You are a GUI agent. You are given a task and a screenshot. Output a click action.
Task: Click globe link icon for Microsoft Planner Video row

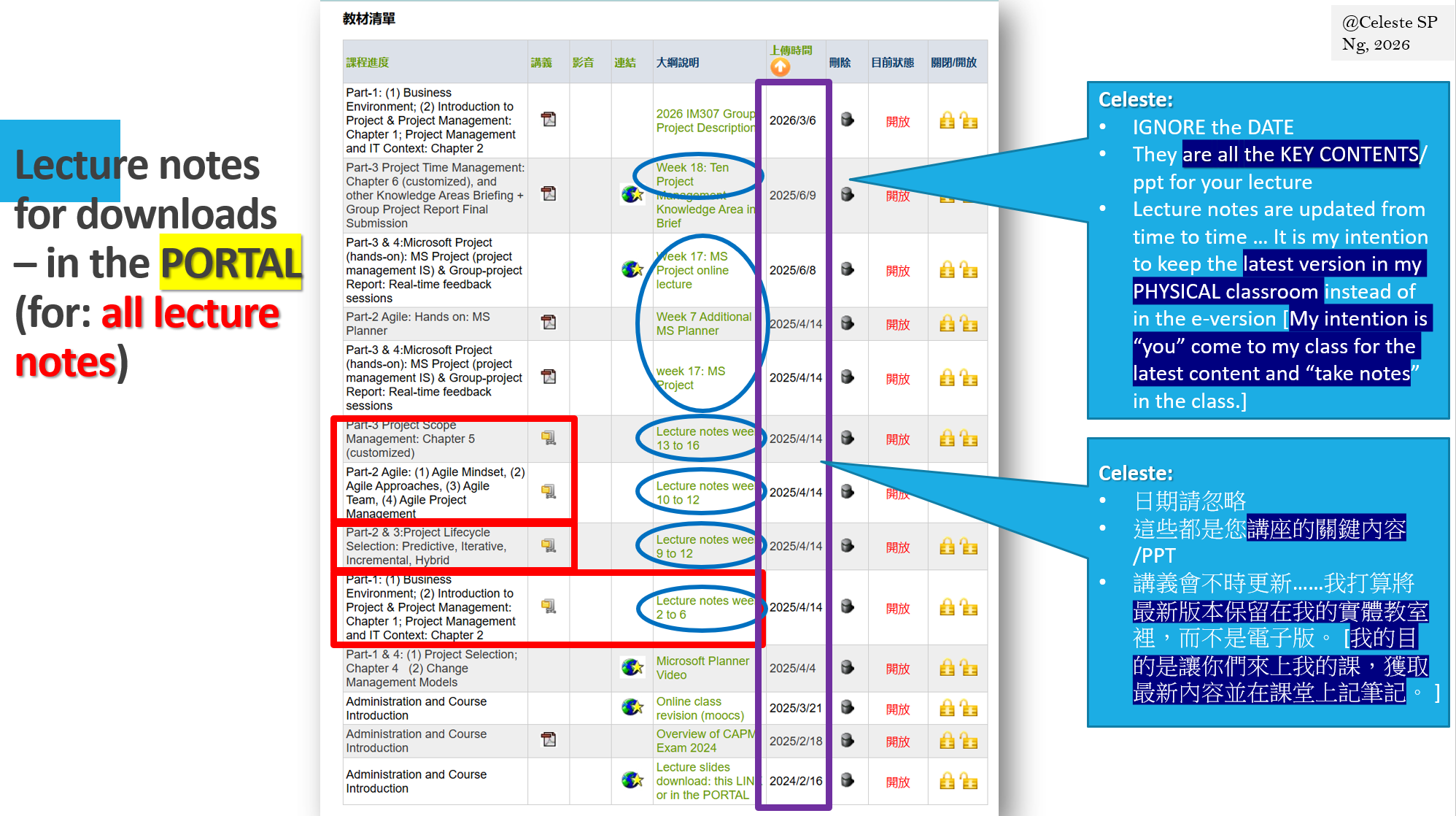click(632, 667)
